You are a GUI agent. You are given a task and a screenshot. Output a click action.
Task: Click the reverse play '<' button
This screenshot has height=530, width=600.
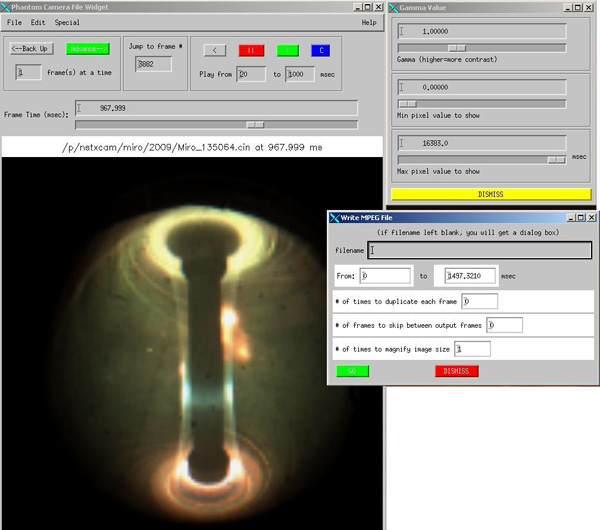point(214,50)
